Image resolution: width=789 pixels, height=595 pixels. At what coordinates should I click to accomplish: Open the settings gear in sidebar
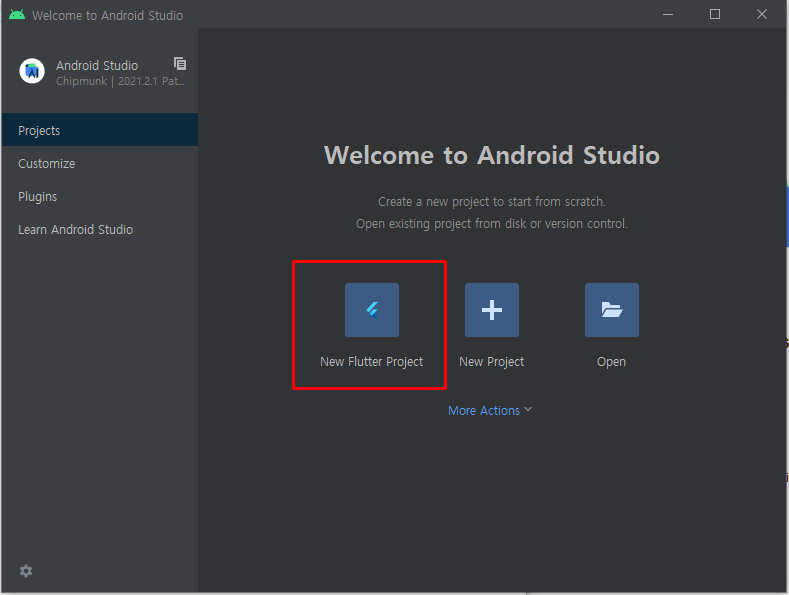pyautogui.click(x=26, y=571)
